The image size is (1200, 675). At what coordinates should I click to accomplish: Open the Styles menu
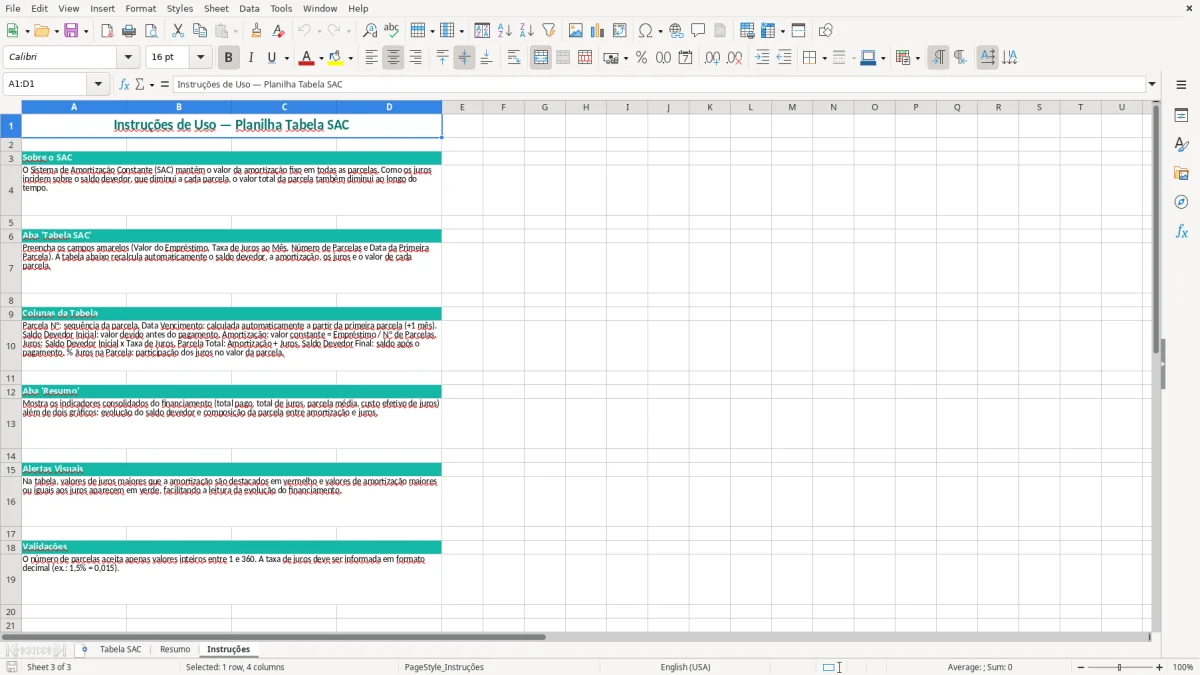pos(180,8)
